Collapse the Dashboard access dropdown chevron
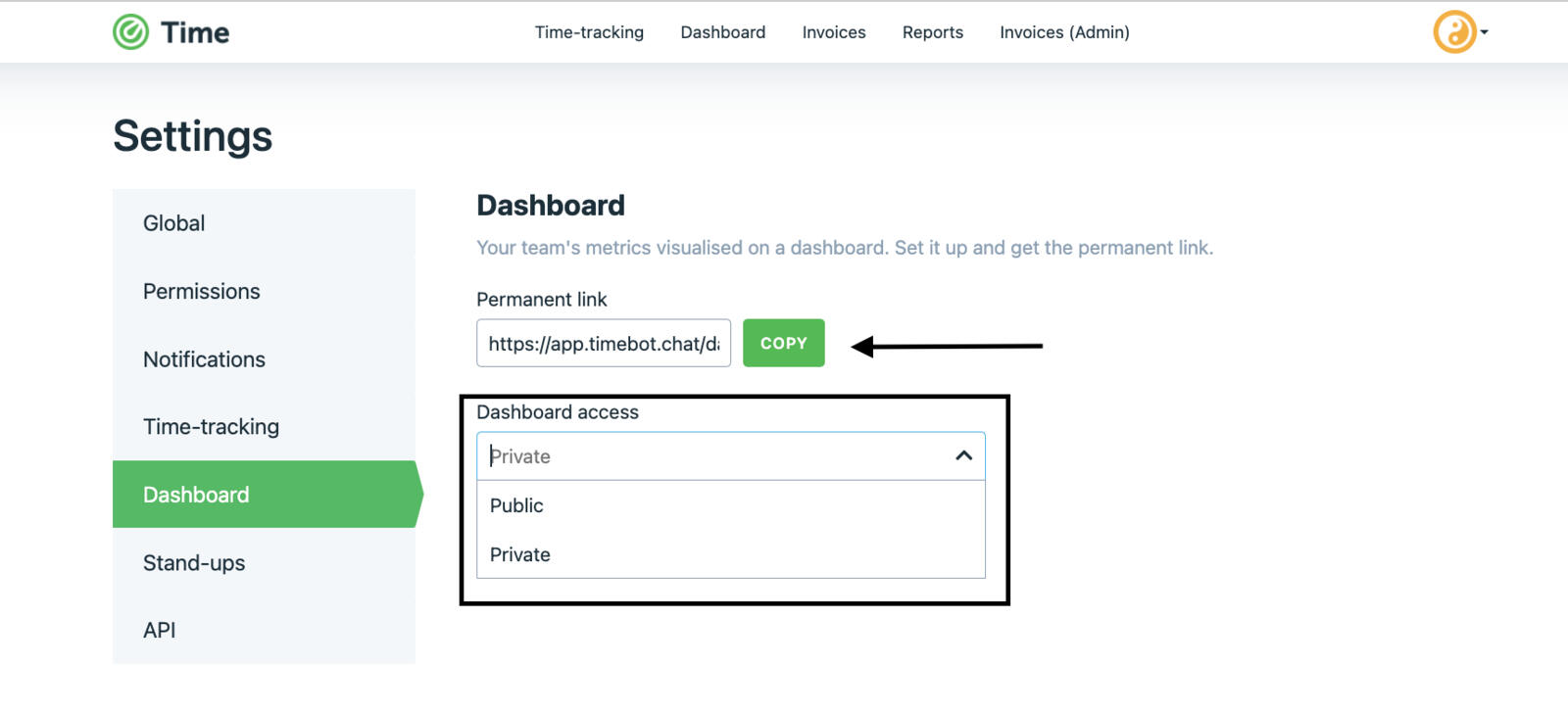The width and height of the screenshot is (1568, 714). (963, 455)
